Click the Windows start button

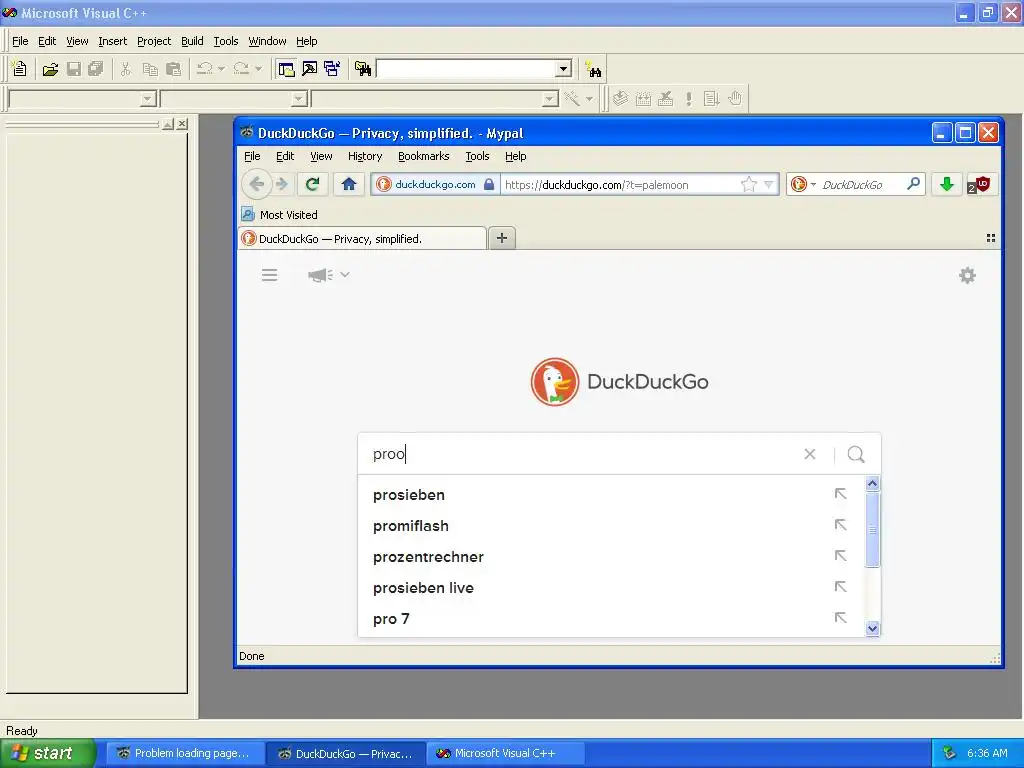pyautogui.click(x=47, y=753)
